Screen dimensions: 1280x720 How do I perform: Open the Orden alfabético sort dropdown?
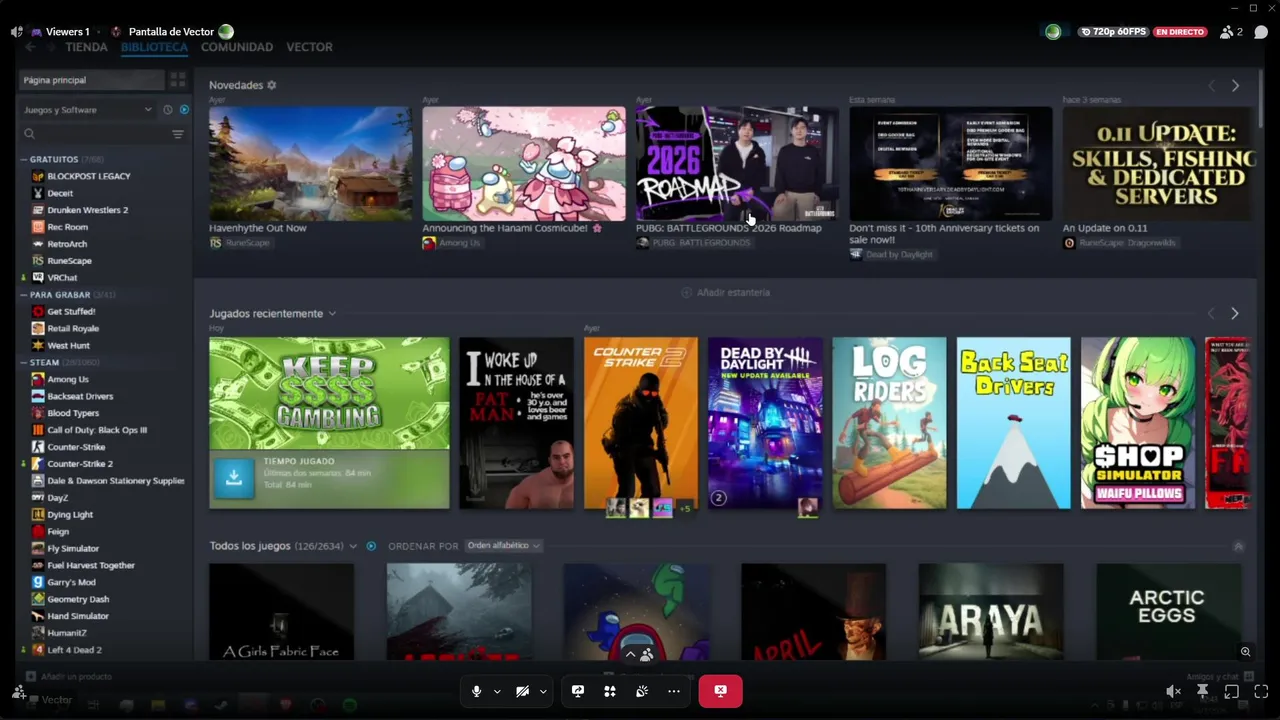pyautogui.click(x=504, y=546)
